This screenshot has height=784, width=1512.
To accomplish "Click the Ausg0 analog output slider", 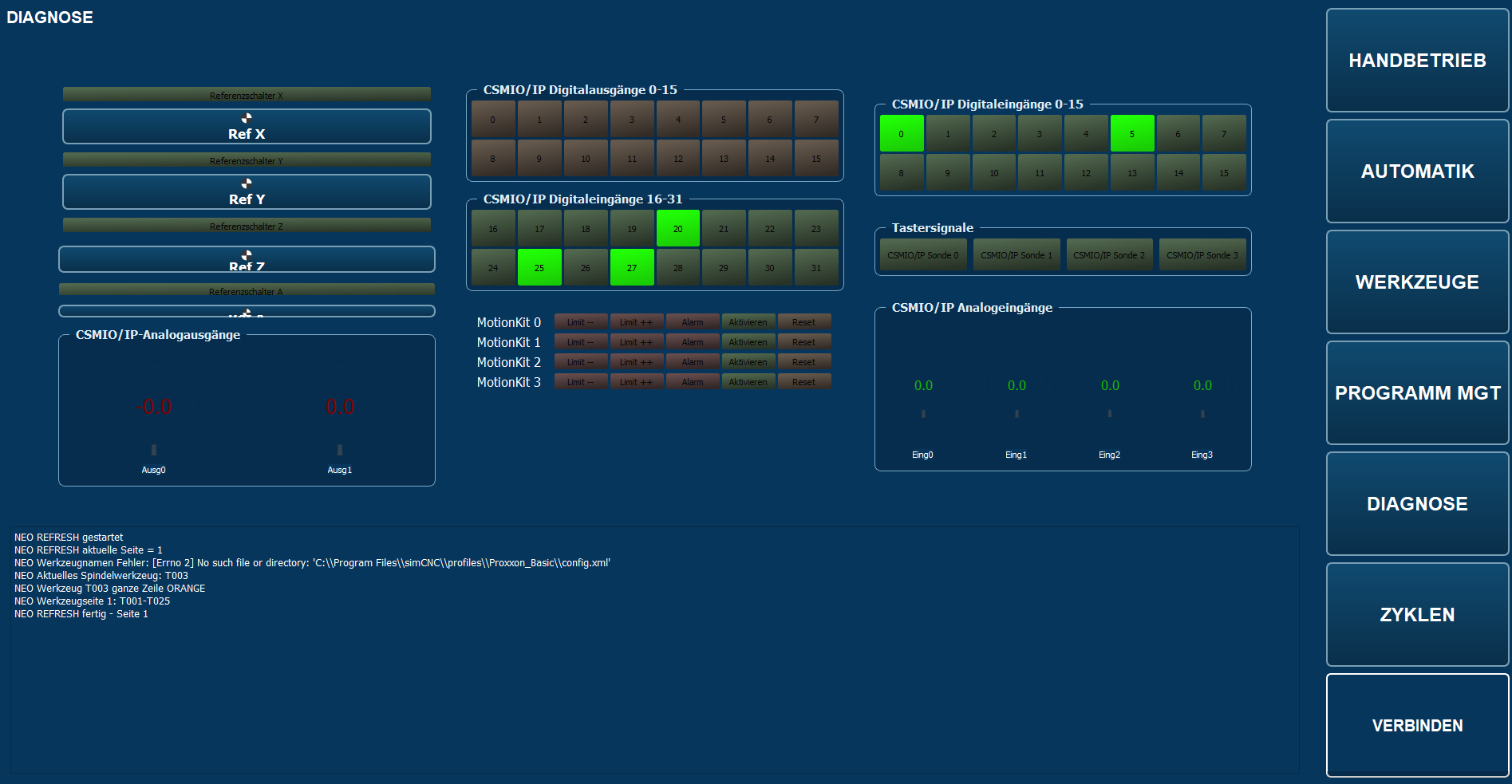I will point(154,449).
